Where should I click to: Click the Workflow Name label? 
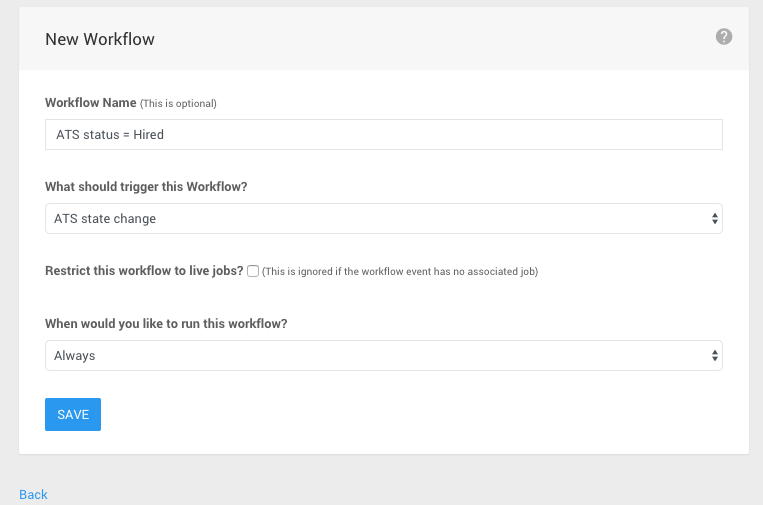91,103
